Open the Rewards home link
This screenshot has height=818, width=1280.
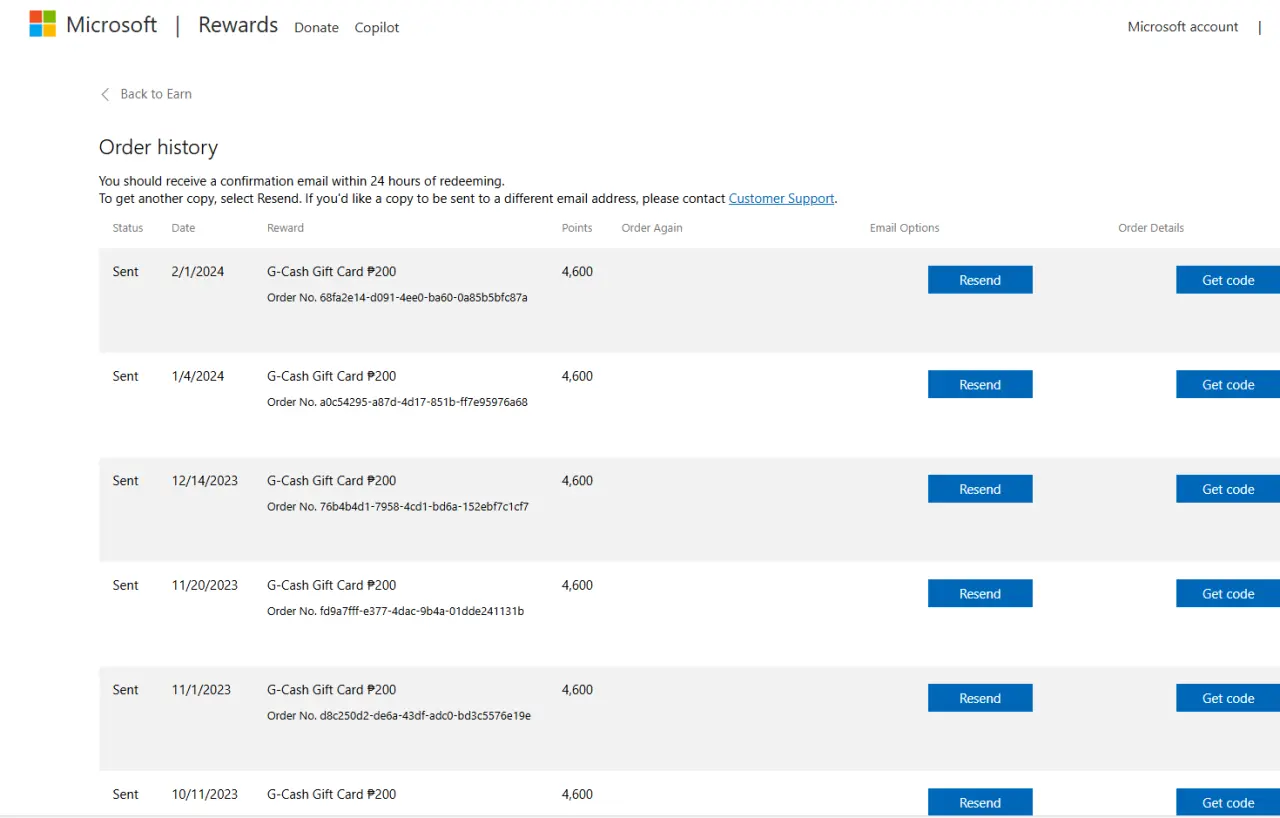(x=238, y=25)
